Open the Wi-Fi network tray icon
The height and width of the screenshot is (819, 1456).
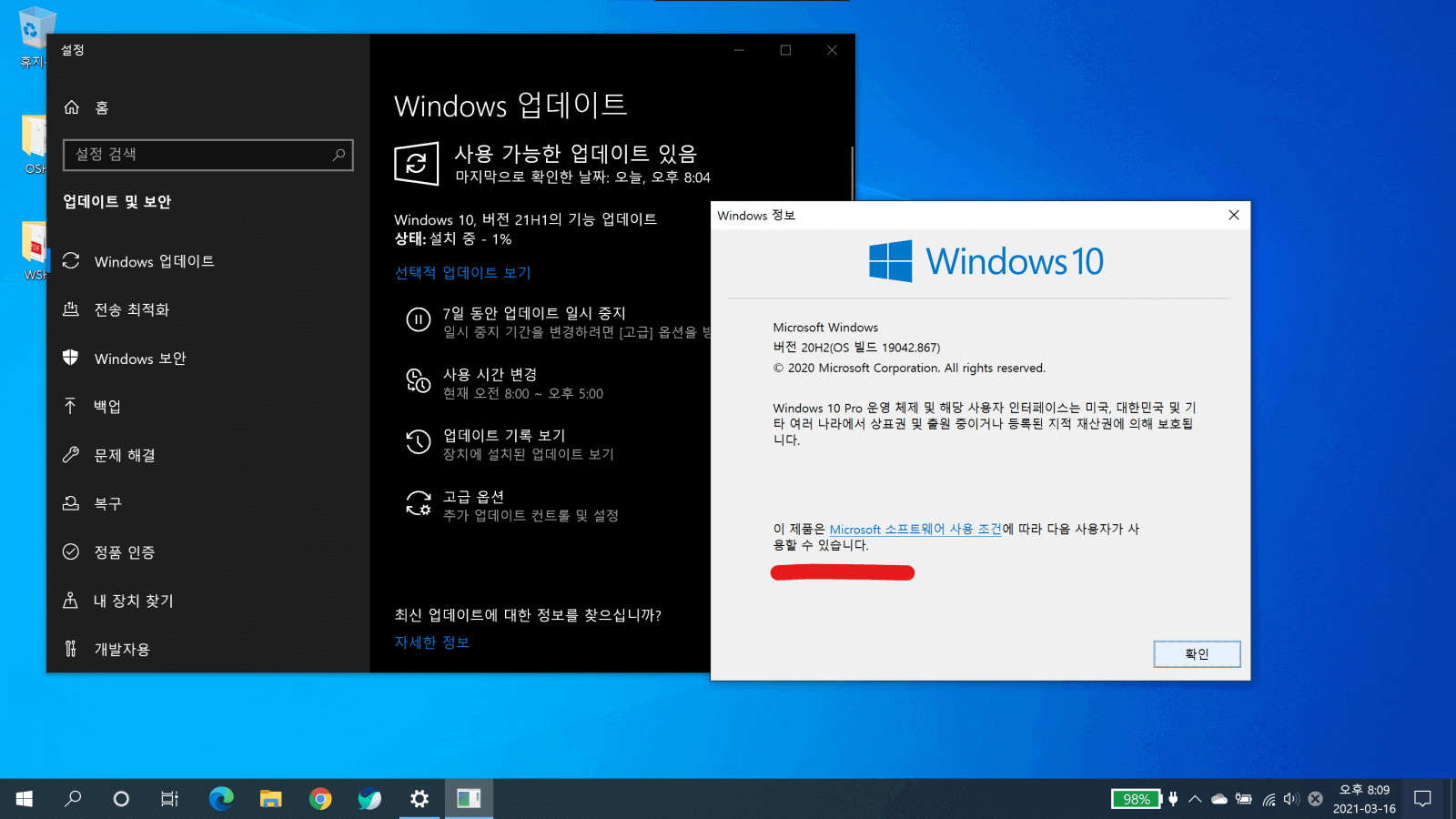click(x=1269, y=799)
